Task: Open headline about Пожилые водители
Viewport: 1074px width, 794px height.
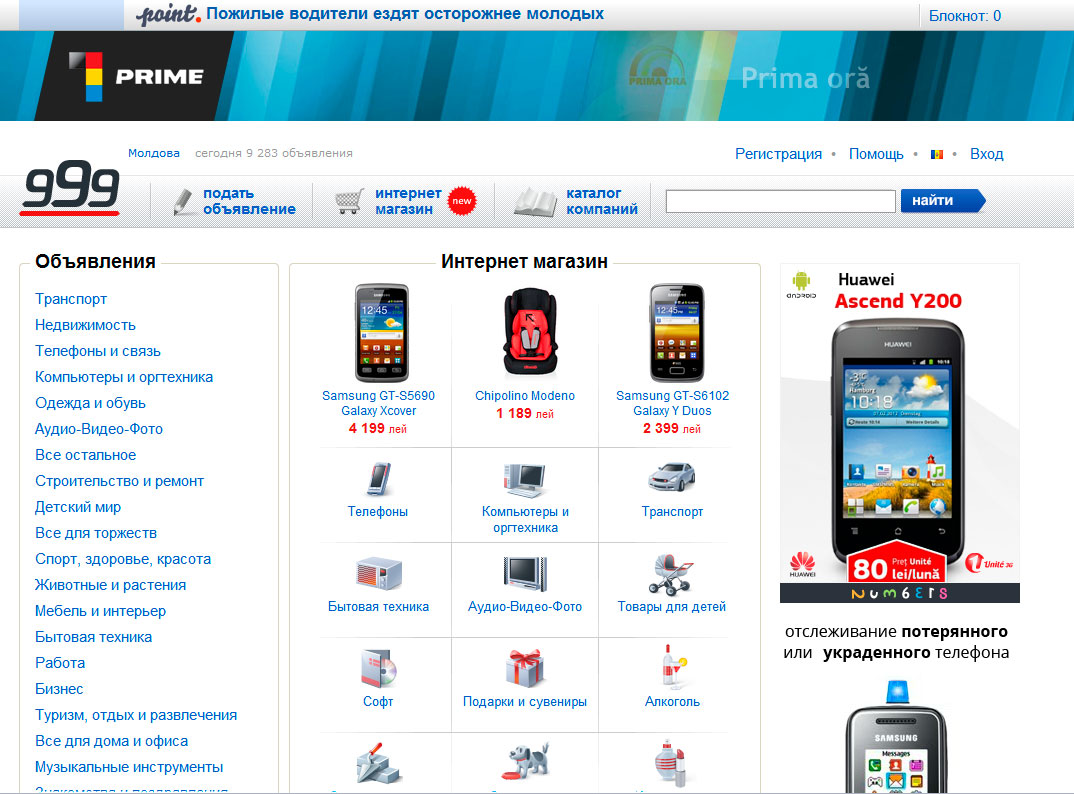Action: (x=405, y=14)
